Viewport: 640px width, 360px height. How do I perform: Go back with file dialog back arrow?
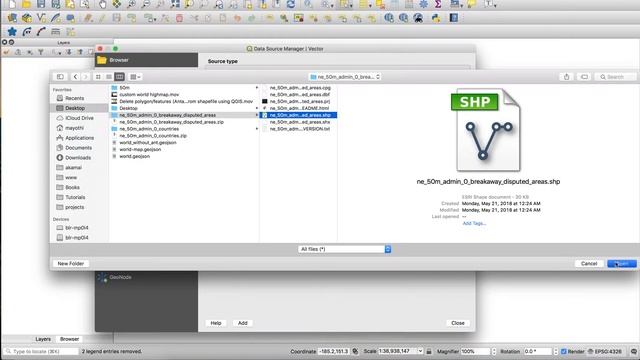point(75,77)
